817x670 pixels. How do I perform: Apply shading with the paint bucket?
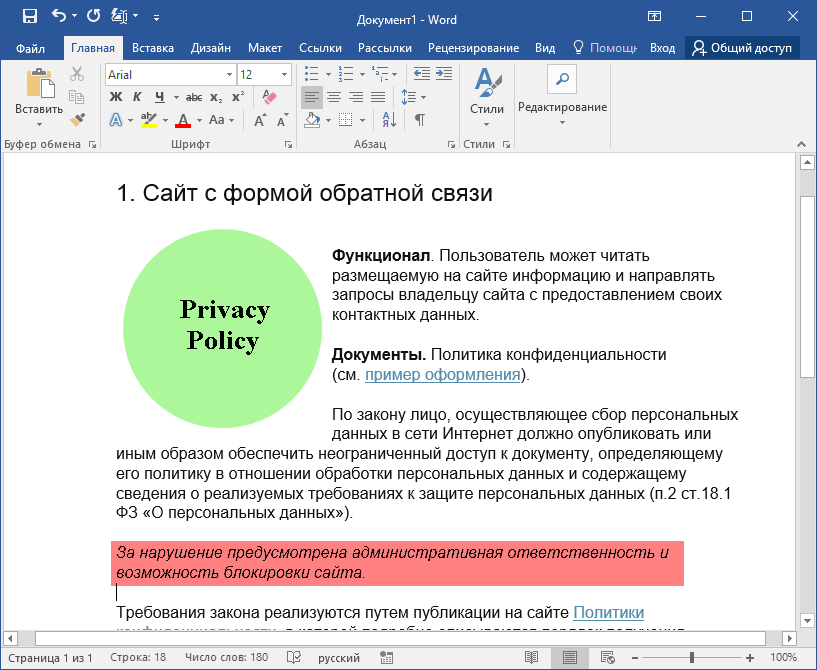coord(312,120)
